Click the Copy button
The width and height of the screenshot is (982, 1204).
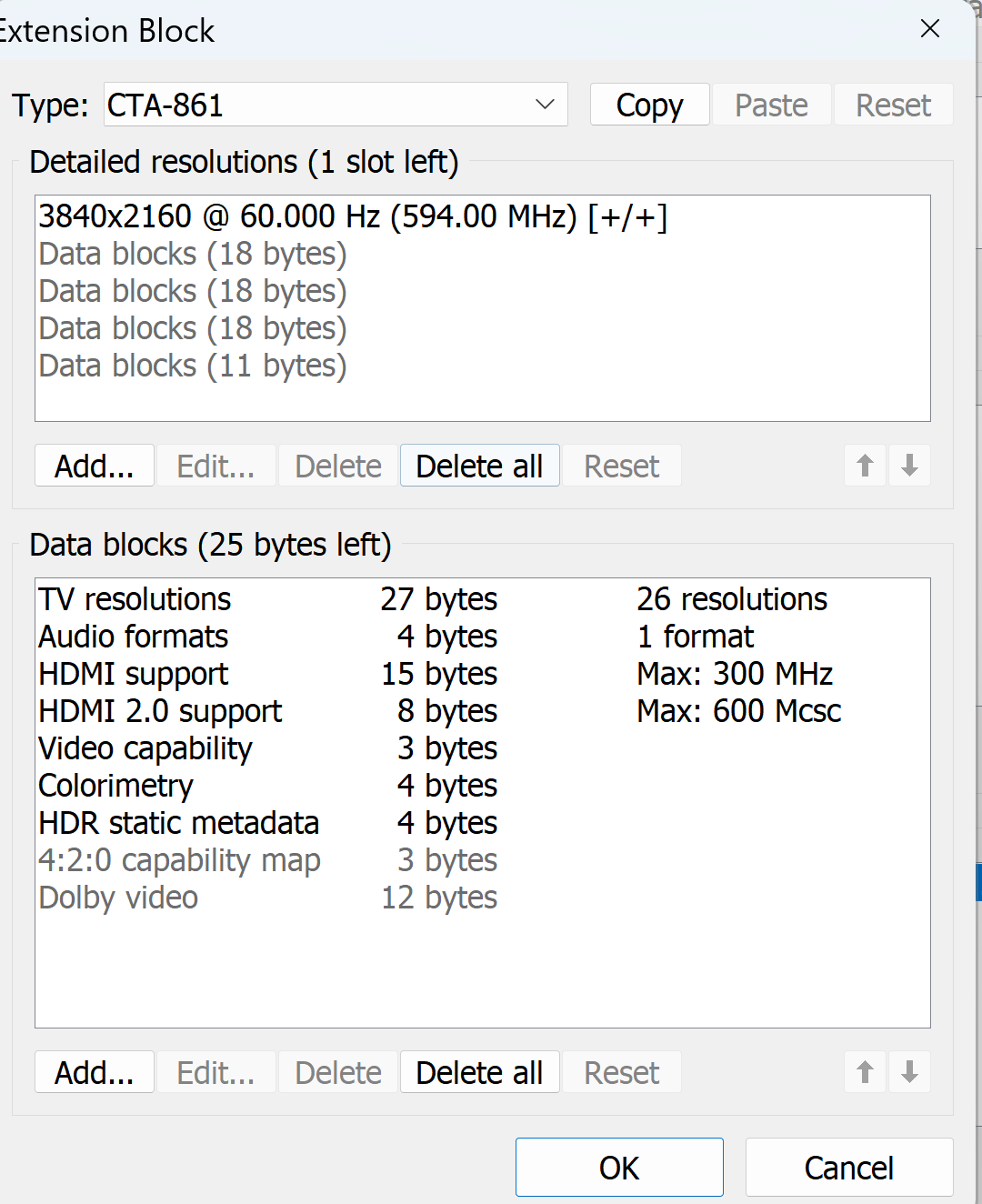[x=649, y=105]
